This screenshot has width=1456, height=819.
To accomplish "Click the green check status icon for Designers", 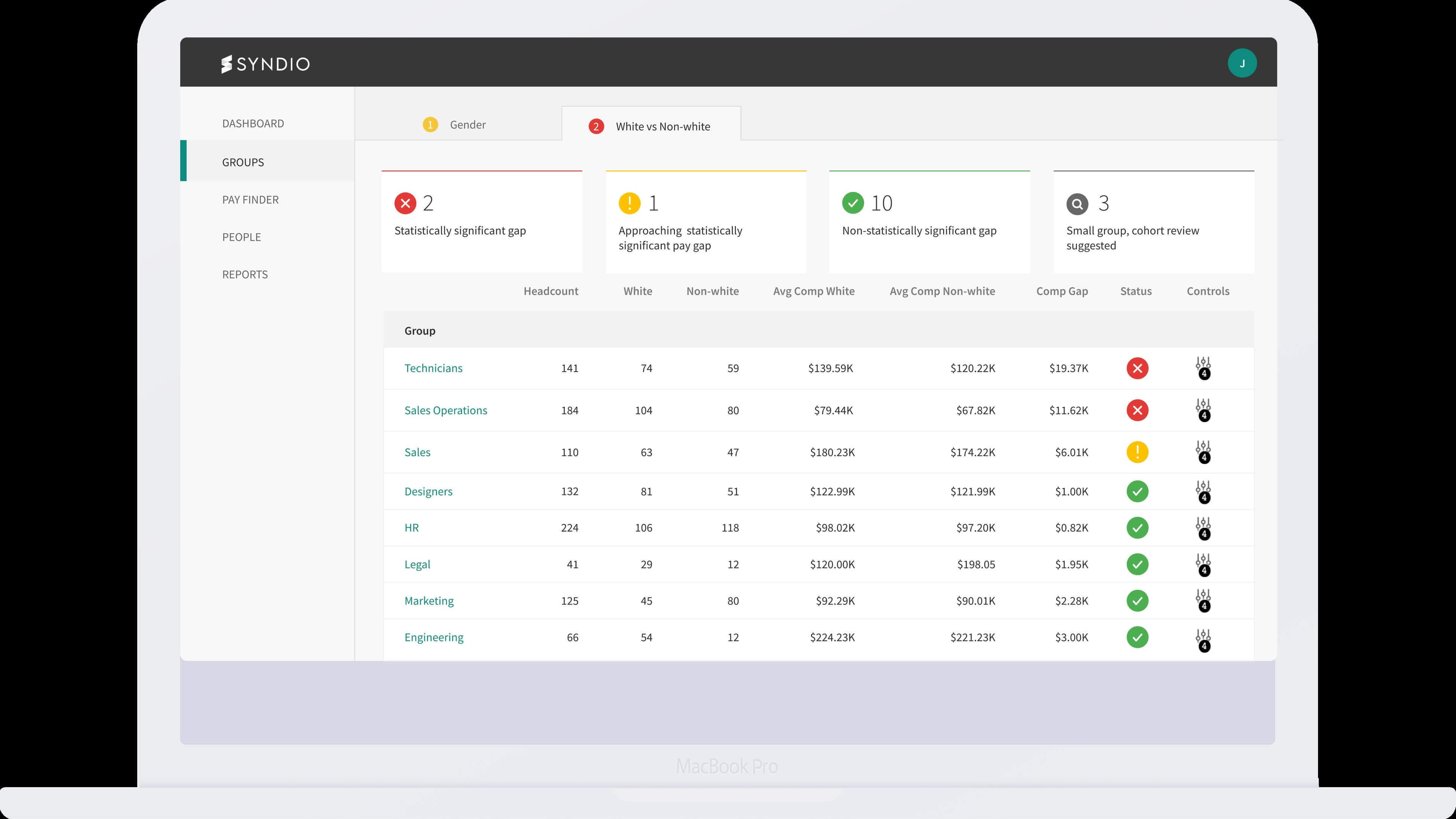I will click(1138, 492).
